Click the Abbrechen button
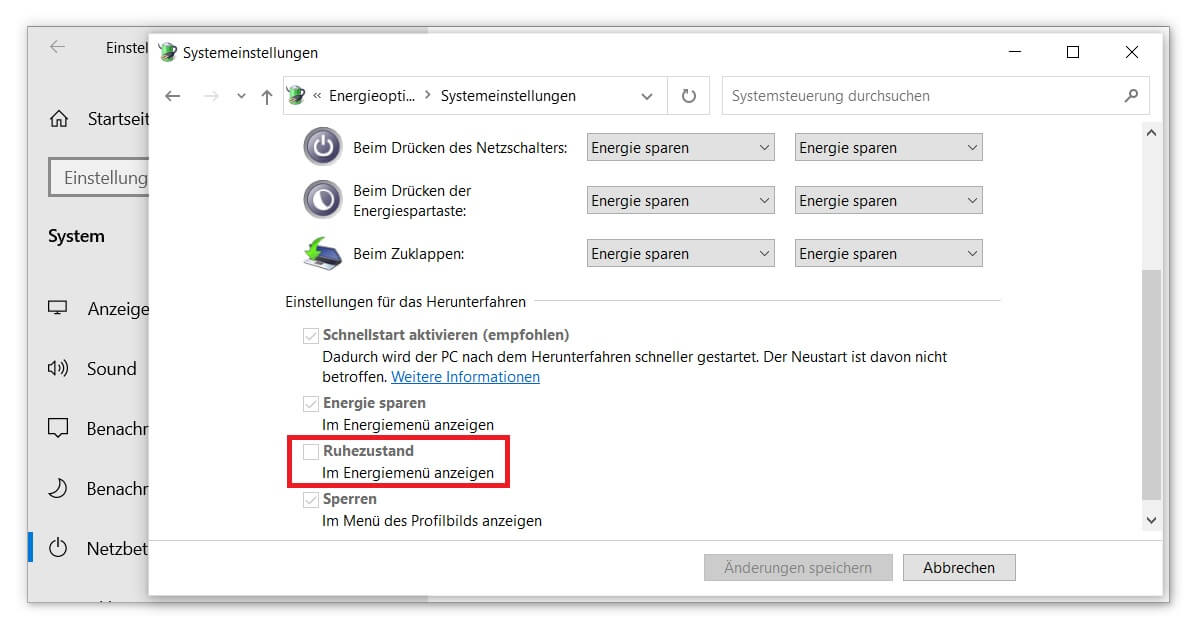The width and height of the screenshot is (1200, 630). 958,568
